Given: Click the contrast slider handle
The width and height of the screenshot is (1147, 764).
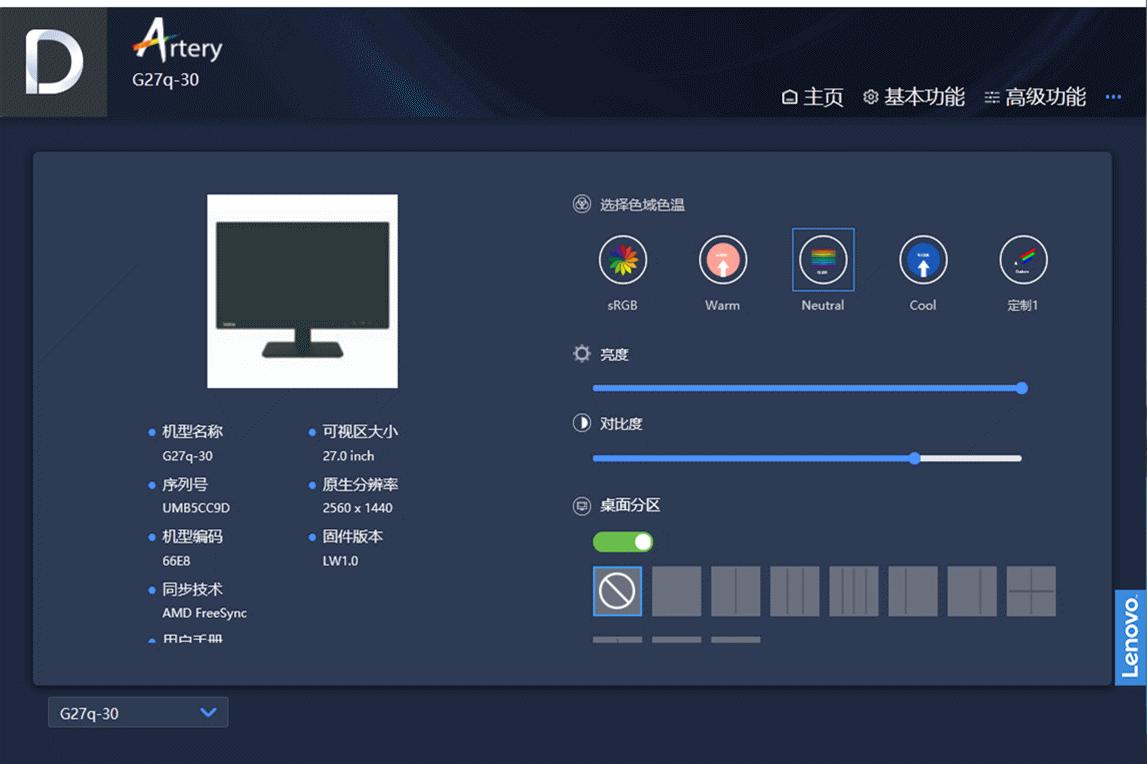Looking at the screenshot, I should [914, 458].
